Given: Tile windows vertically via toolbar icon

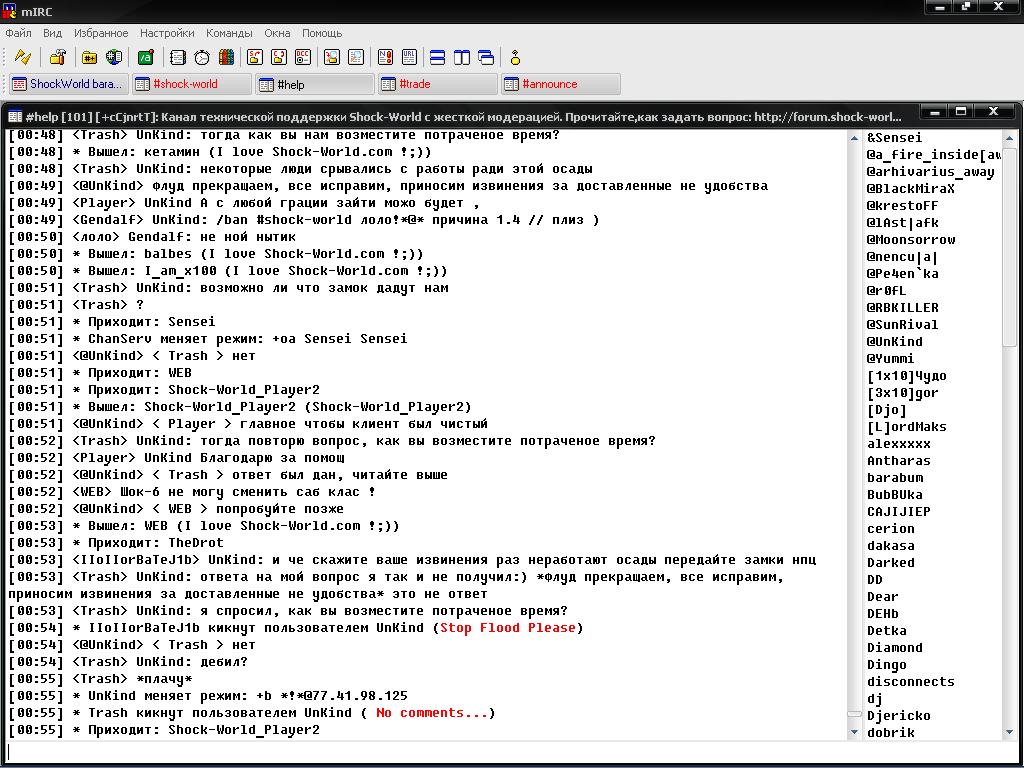Looking at the screenshot, I should (462, 57).
